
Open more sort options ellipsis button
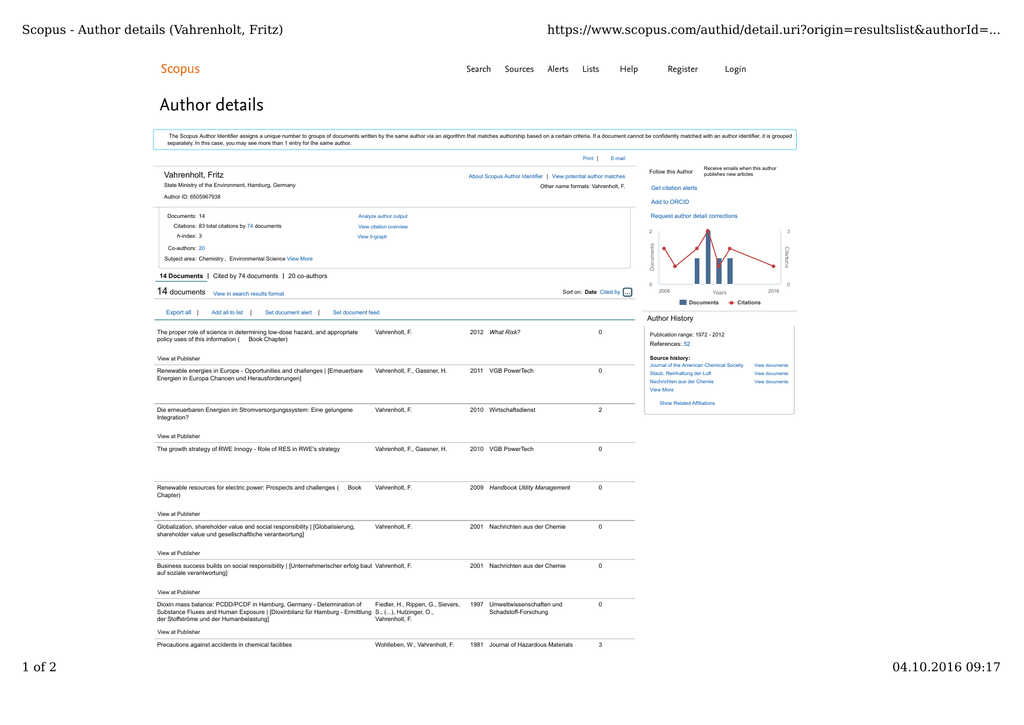click(627, 293)
